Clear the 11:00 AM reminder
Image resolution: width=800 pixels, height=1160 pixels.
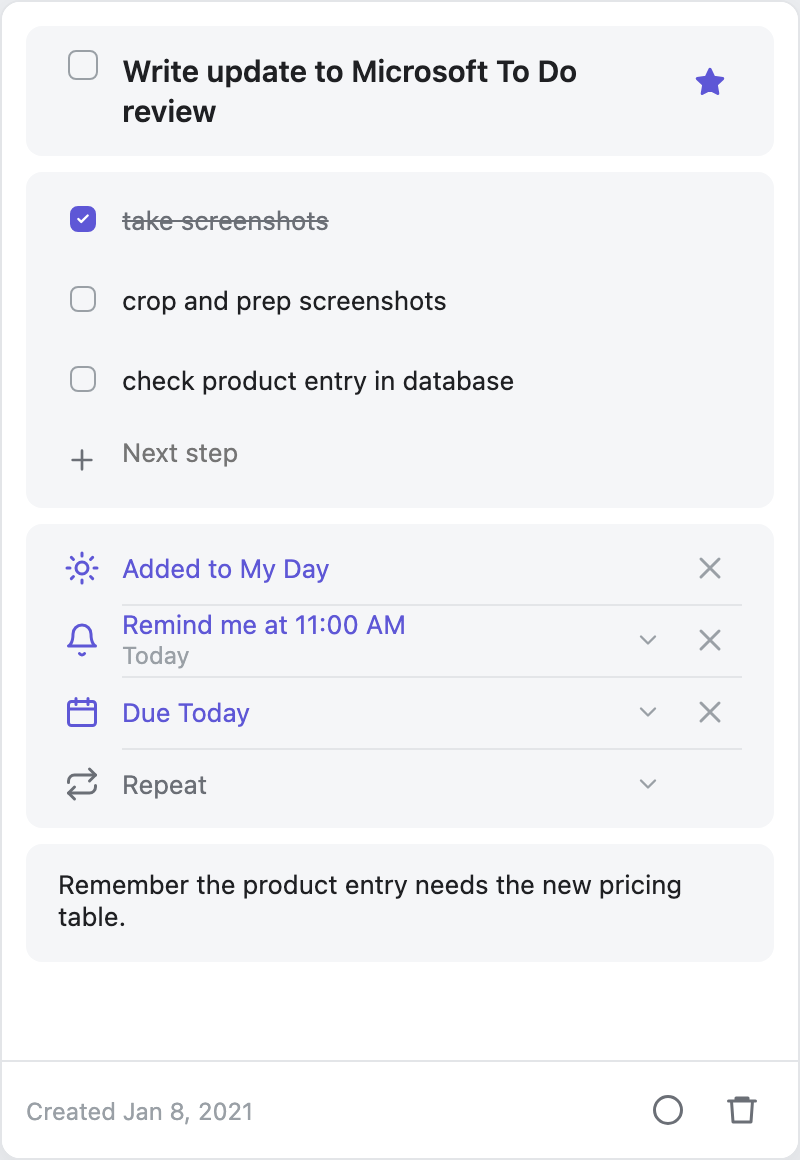[710, 640]
